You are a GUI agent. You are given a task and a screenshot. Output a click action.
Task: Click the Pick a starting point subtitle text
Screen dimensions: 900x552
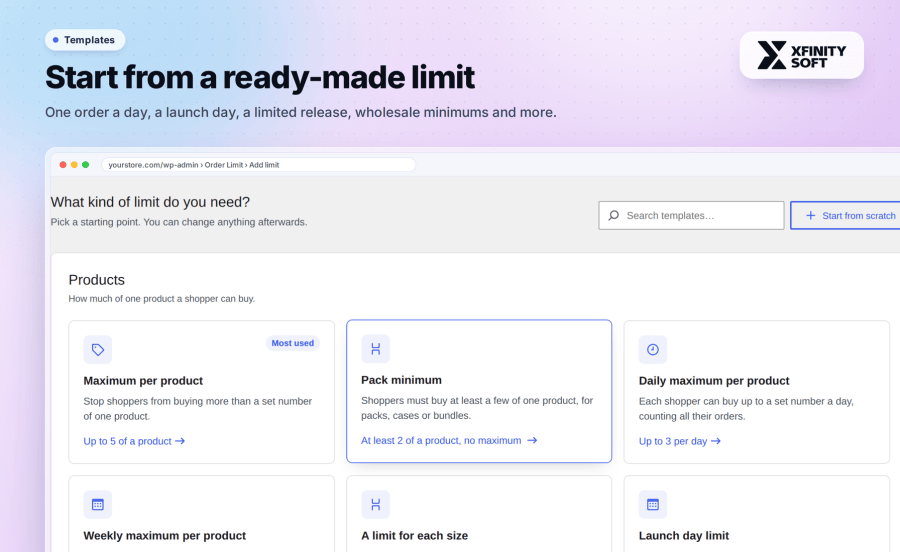point(179,222)
